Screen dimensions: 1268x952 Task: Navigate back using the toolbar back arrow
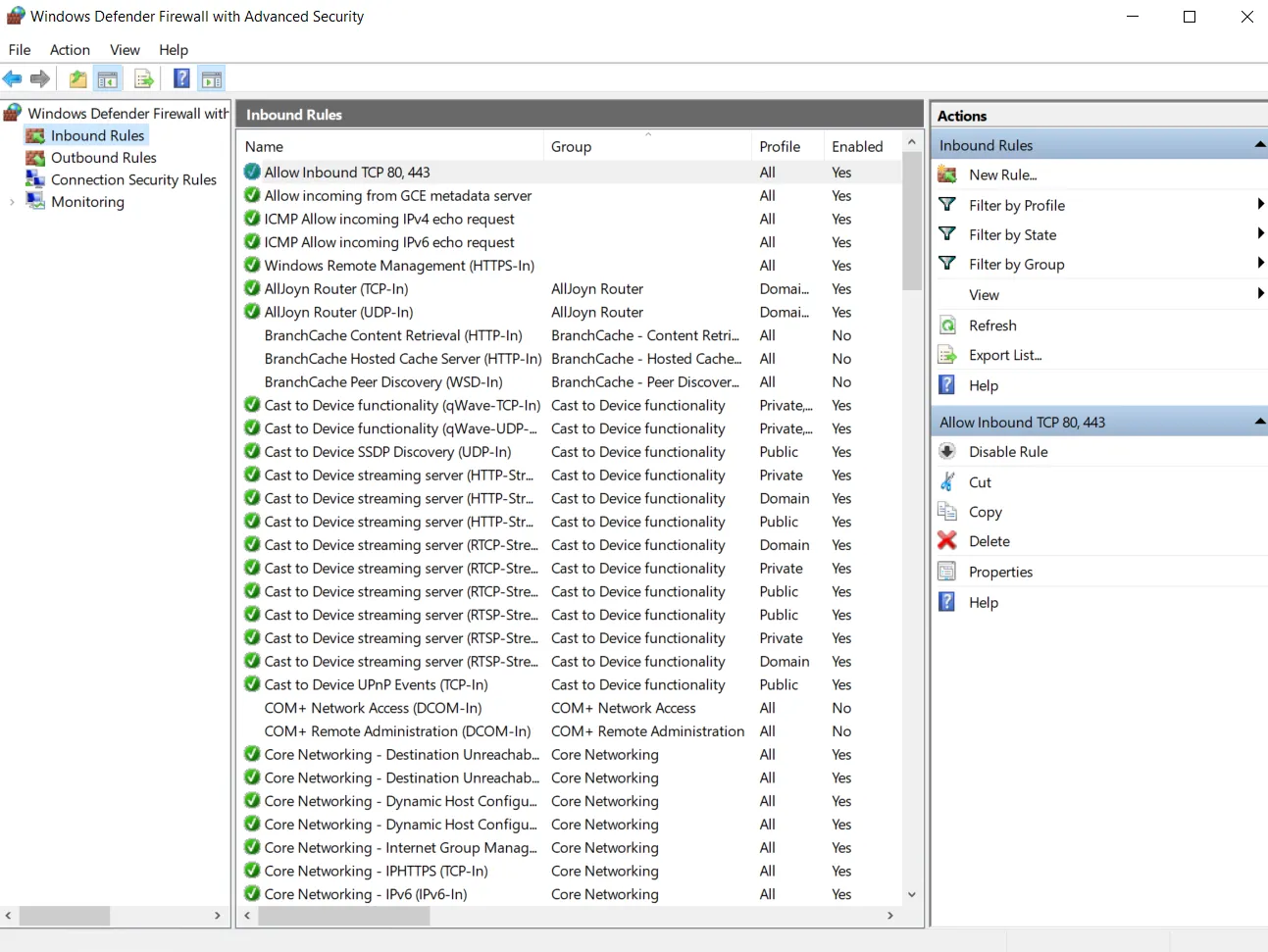click(x=13, y=78)
